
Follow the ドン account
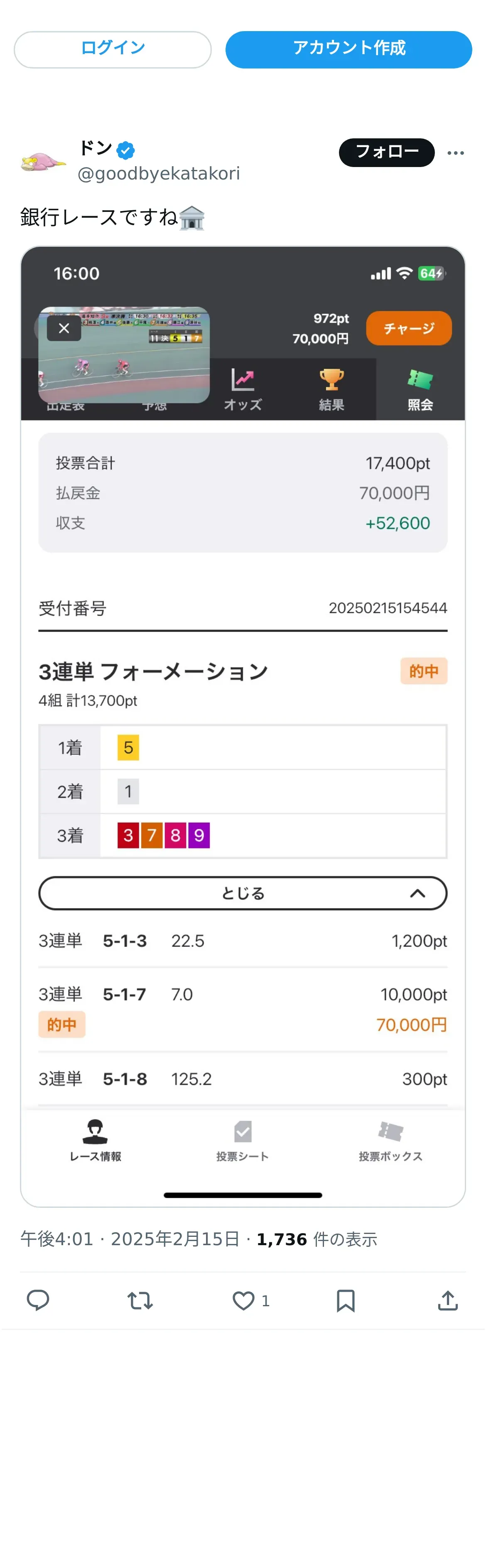point(386,152)
